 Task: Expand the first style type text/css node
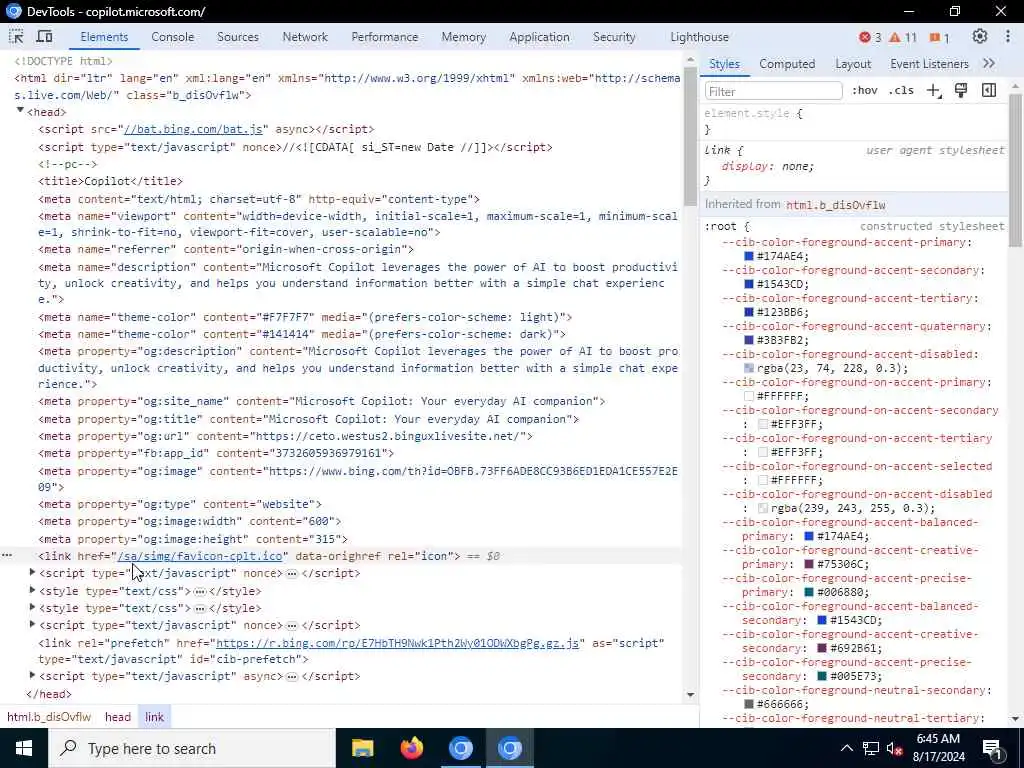click(32, 590)
